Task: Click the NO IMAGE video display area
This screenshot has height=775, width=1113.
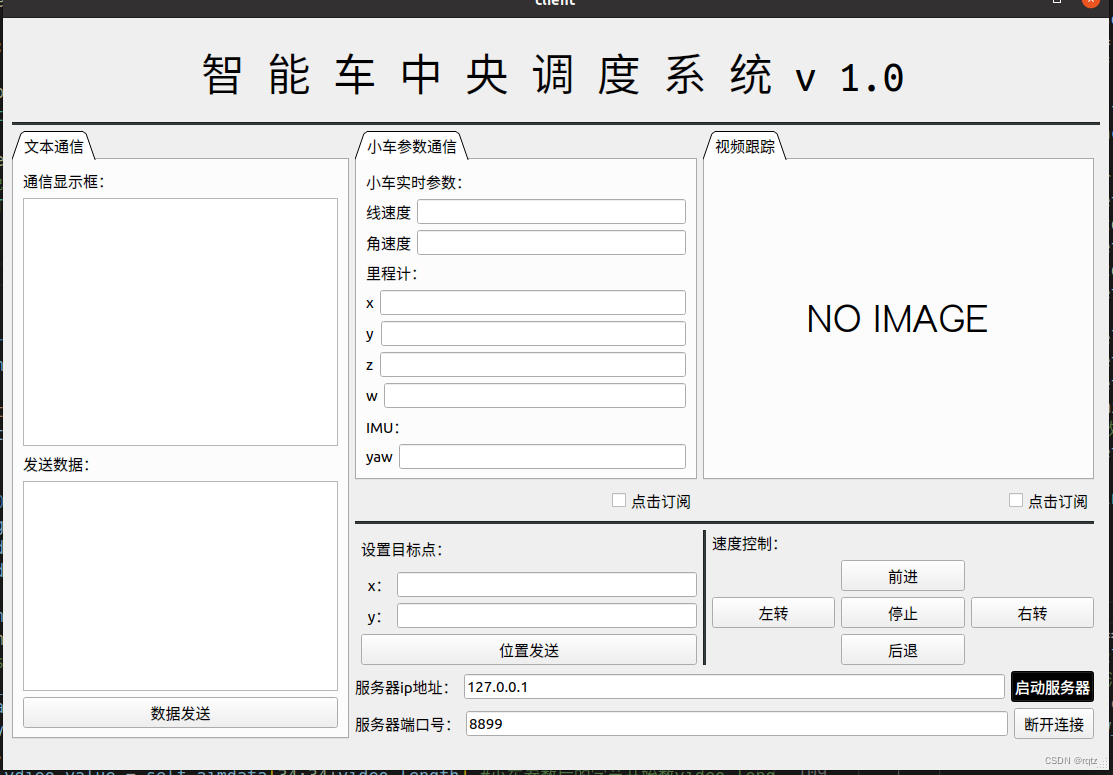Action: (x=897, y=319)
